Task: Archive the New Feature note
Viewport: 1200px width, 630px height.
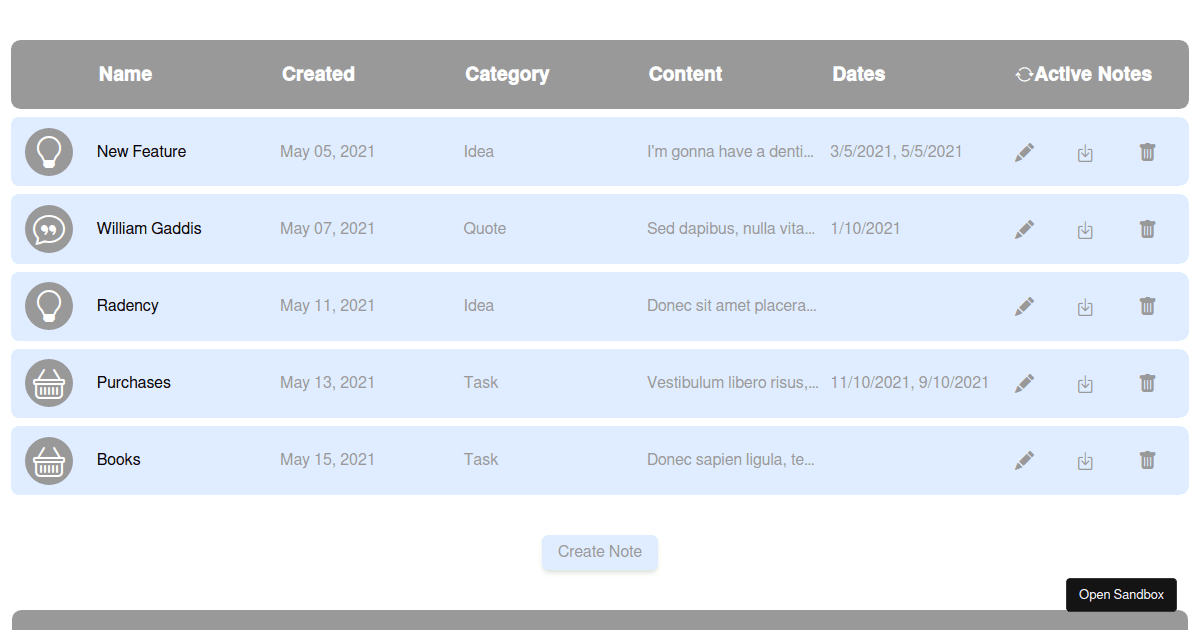Action: 1085,153
